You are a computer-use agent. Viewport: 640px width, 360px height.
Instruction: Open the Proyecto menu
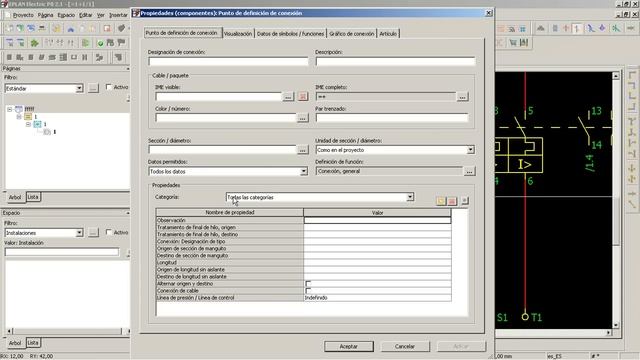23,15
